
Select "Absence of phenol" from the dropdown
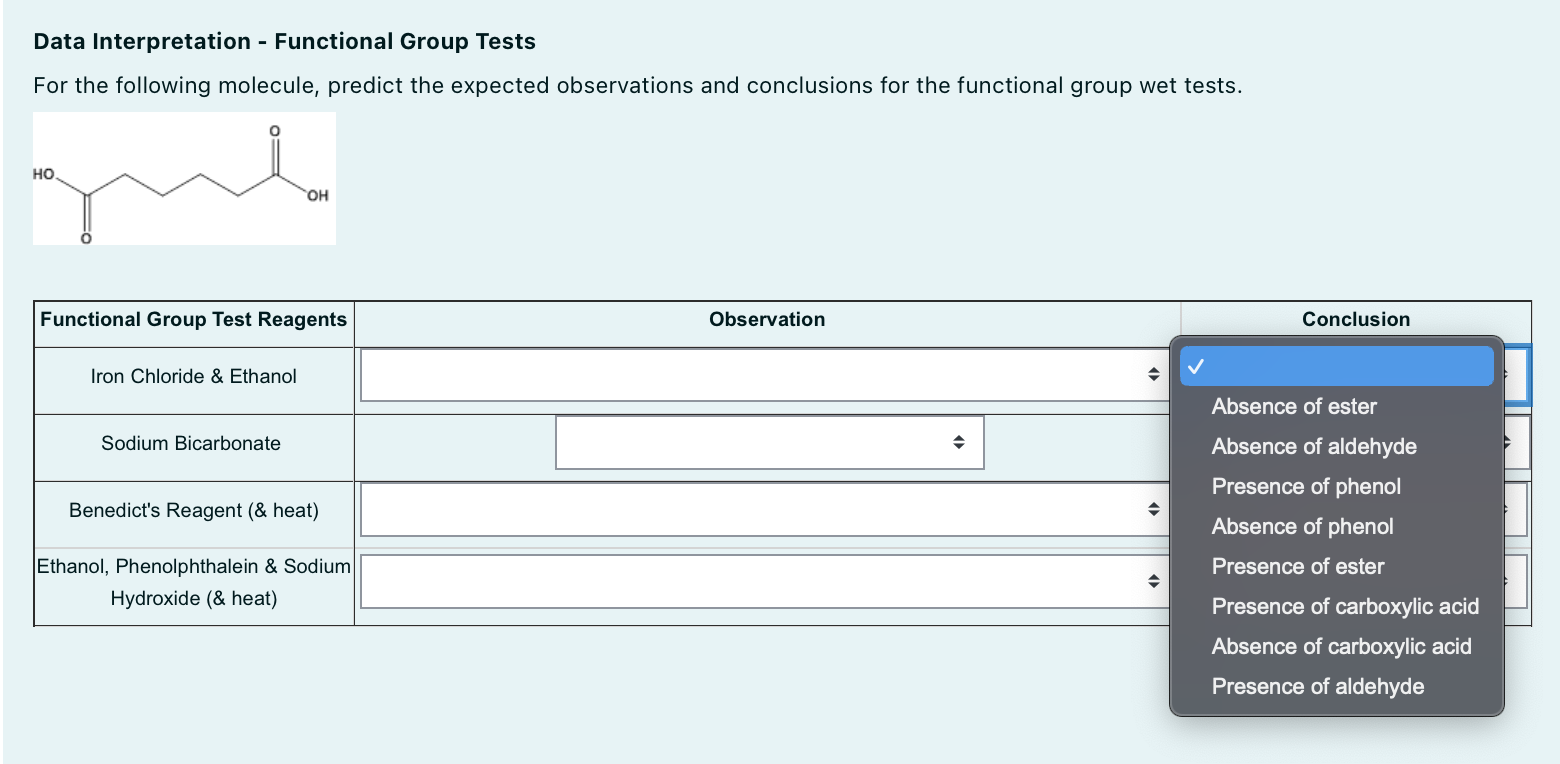point(1301,526)
